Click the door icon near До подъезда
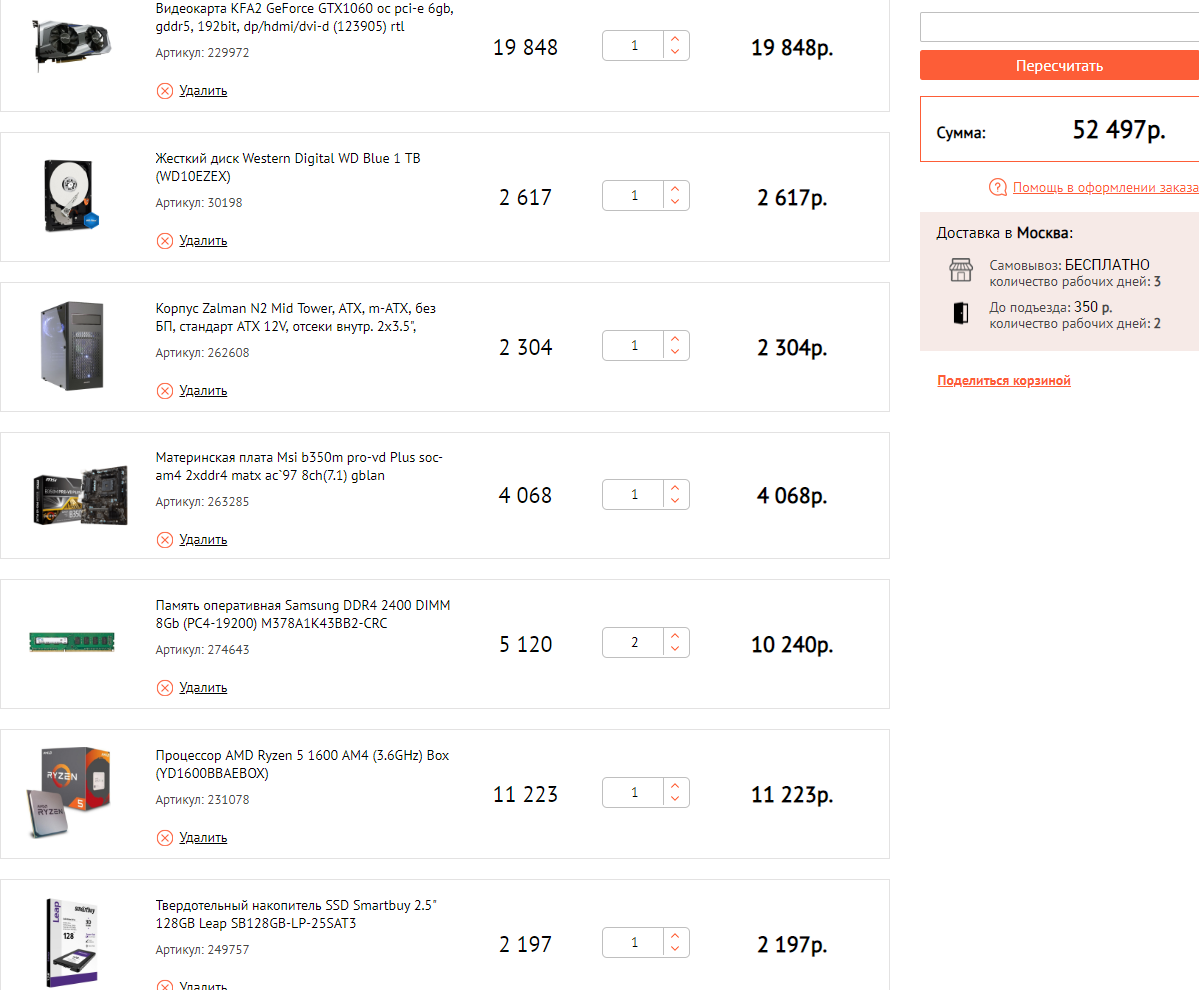Image resolution: width=1199 pixels, height=990 pixels. [960, 313]
